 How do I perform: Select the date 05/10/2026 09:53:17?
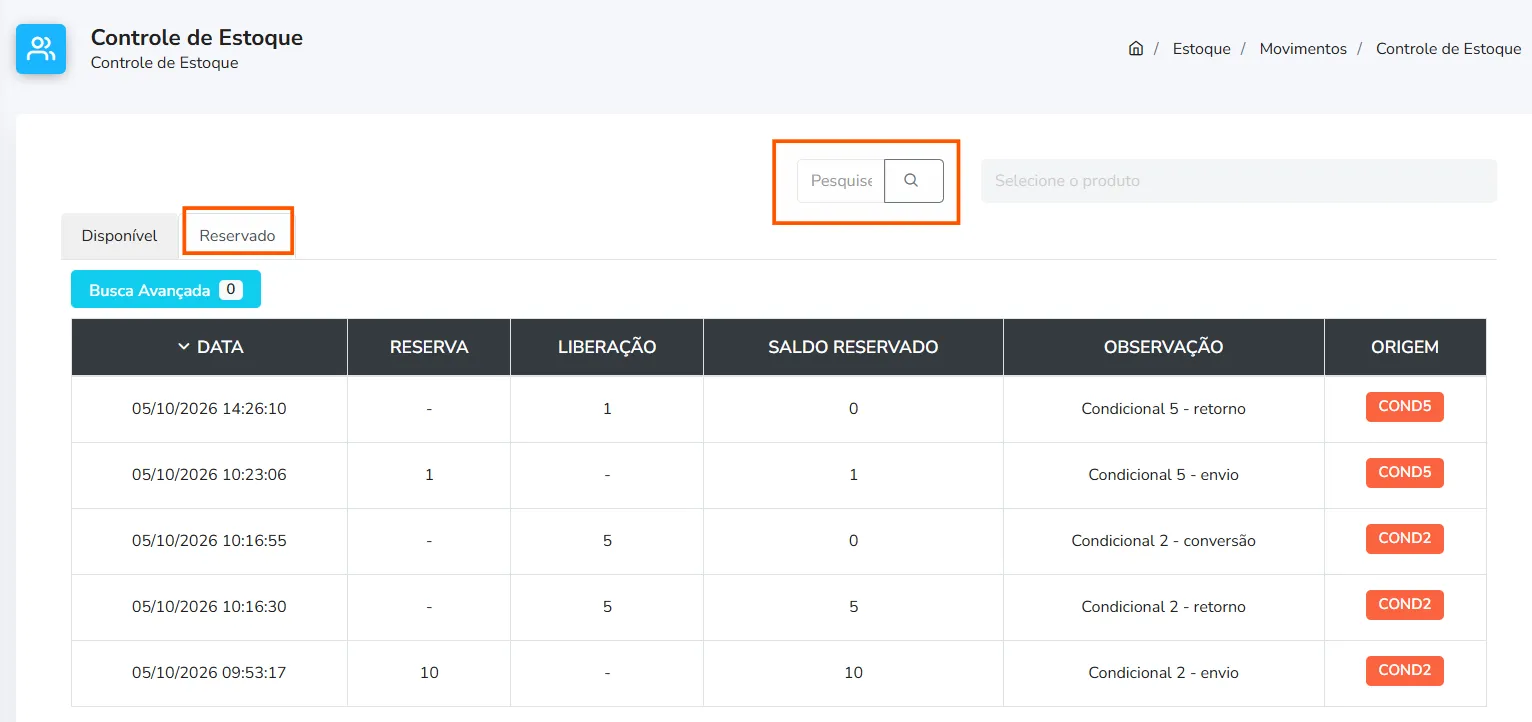209,672
